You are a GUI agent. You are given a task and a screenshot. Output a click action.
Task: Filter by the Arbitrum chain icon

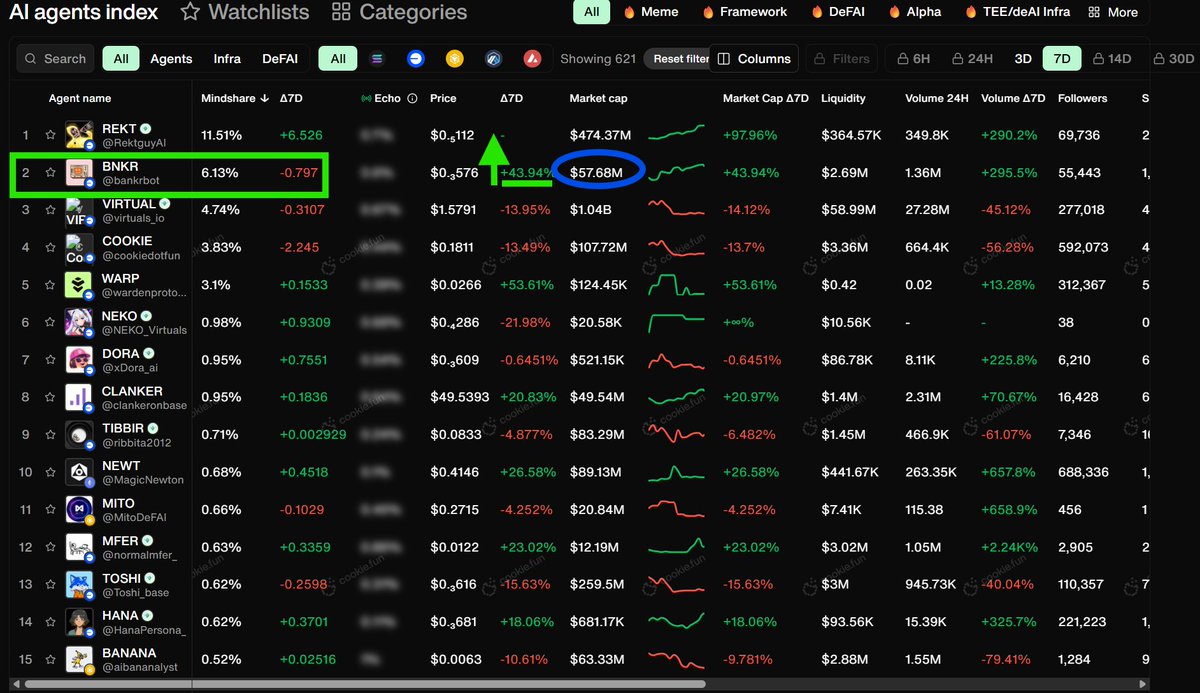[493, 58]
